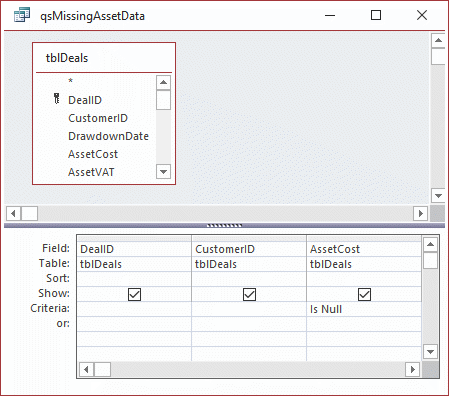The width and height of the screenshot is (449, 396).
Task: Uncheck the Show box for CustomerID column
Action: point(249,294)
